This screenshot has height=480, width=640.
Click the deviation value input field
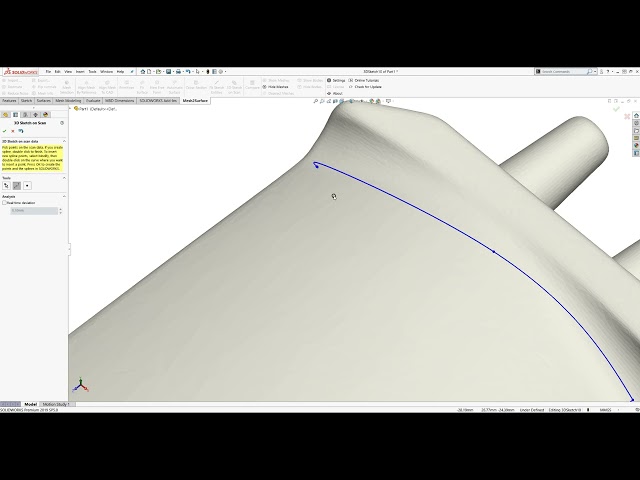pyautogui.click(x=34, y=211)
